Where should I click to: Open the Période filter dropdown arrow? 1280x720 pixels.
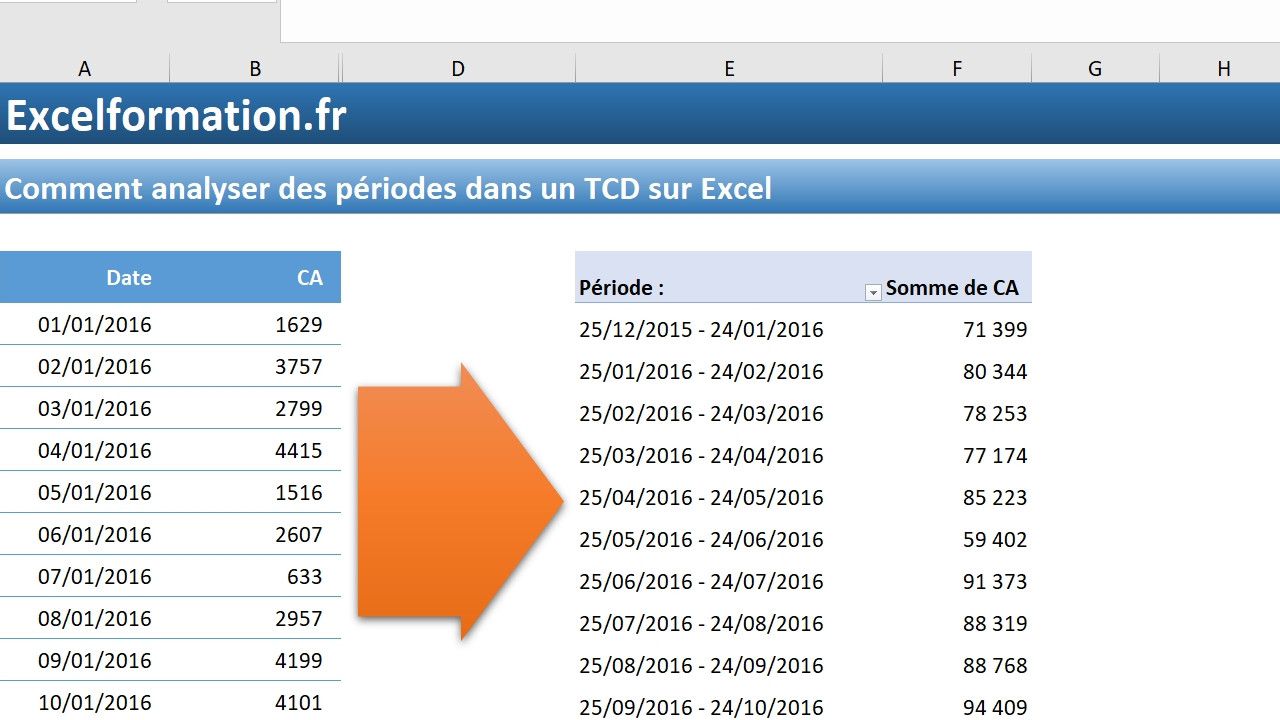click(873, 291)
